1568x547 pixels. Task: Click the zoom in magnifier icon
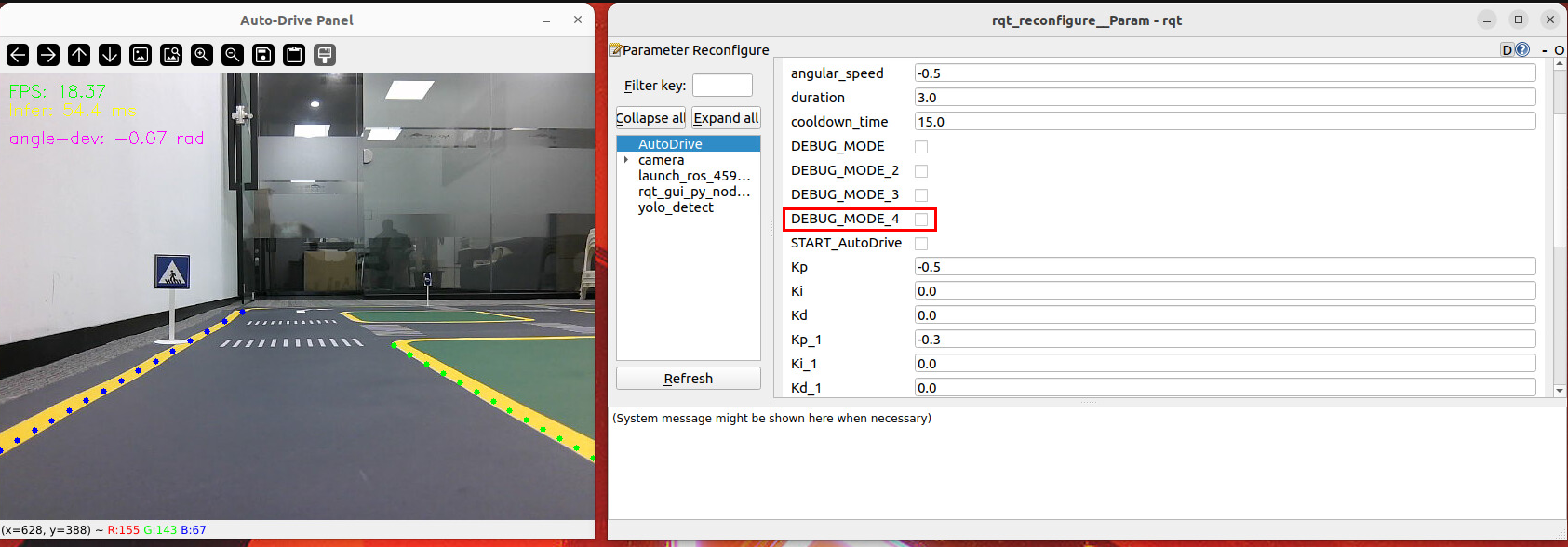pyautogui.click(x=202, y=55)
